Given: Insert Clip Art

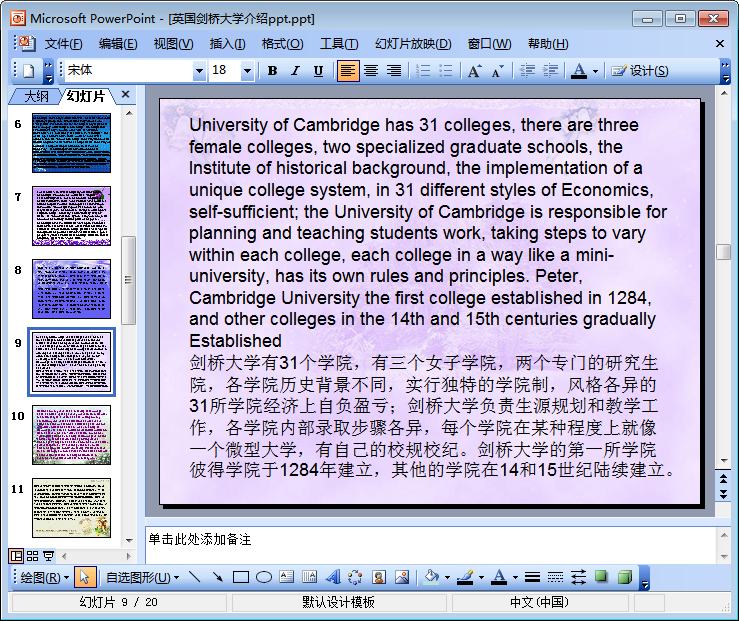Looking at the screenshot, I should (378, 577).
